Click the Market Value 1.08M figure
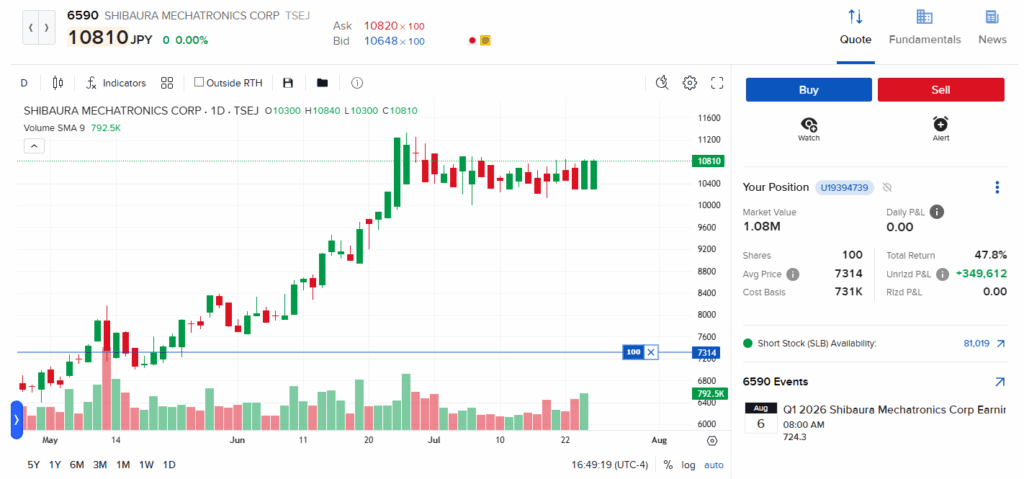The width and height of the screenshot is (1024, 479). (x=760, y=227)
